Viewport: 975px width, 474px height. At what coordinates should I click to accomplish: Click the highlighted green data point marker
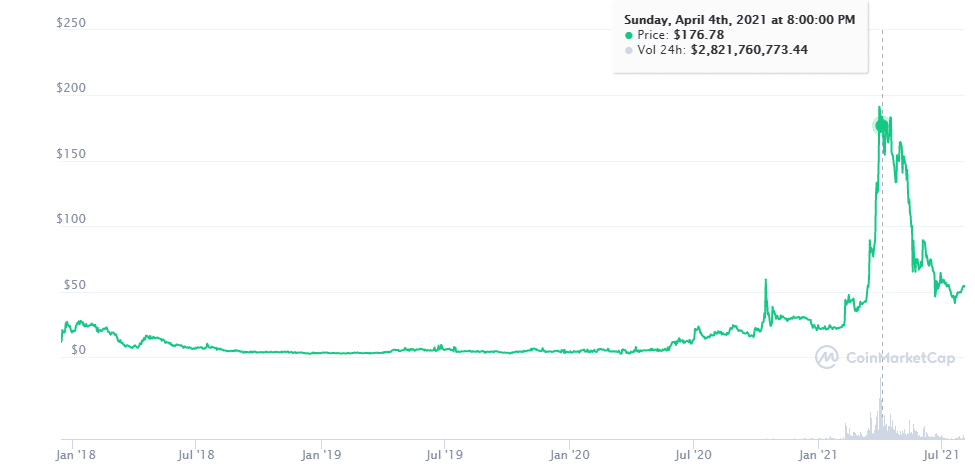(881, 126)
